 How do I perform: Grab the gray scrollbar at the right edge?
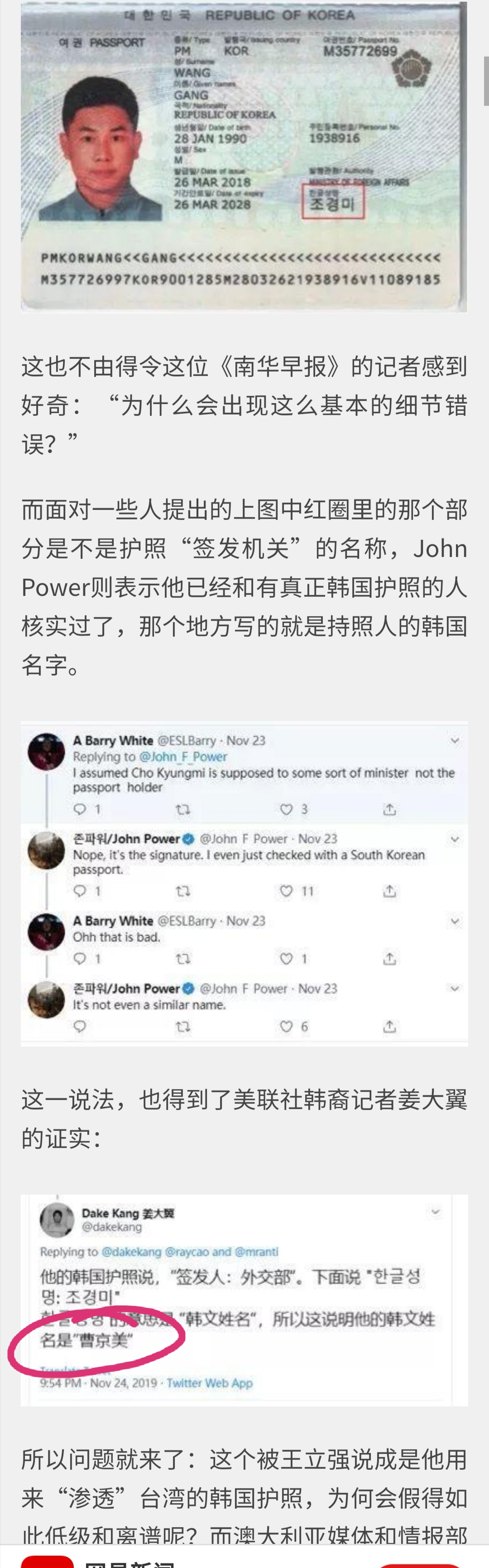486,79
